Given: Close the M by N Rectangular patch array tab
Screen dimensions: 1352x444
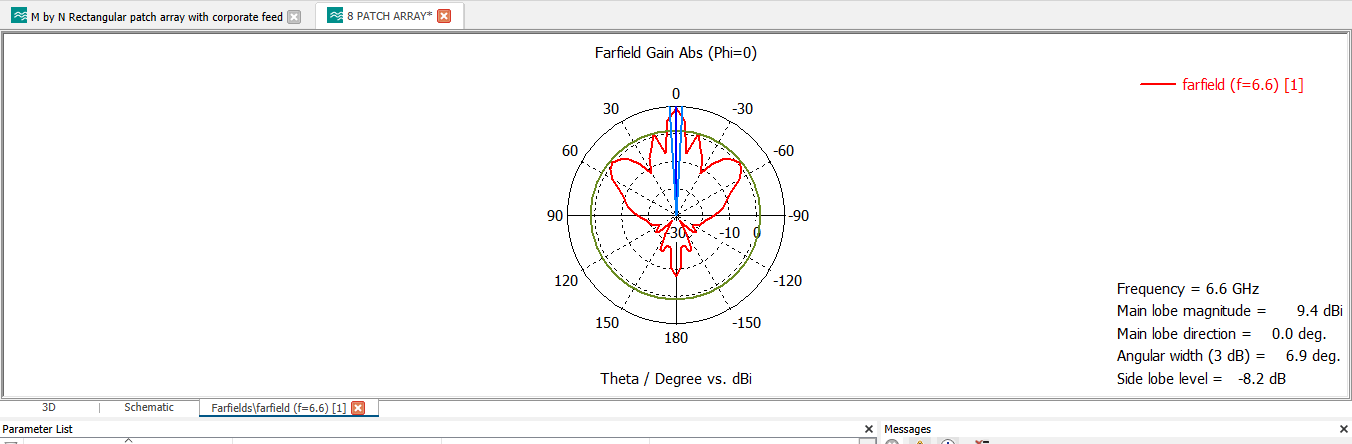Looking at the screenshot, I should pyautogui.click(x=293, y=17).
